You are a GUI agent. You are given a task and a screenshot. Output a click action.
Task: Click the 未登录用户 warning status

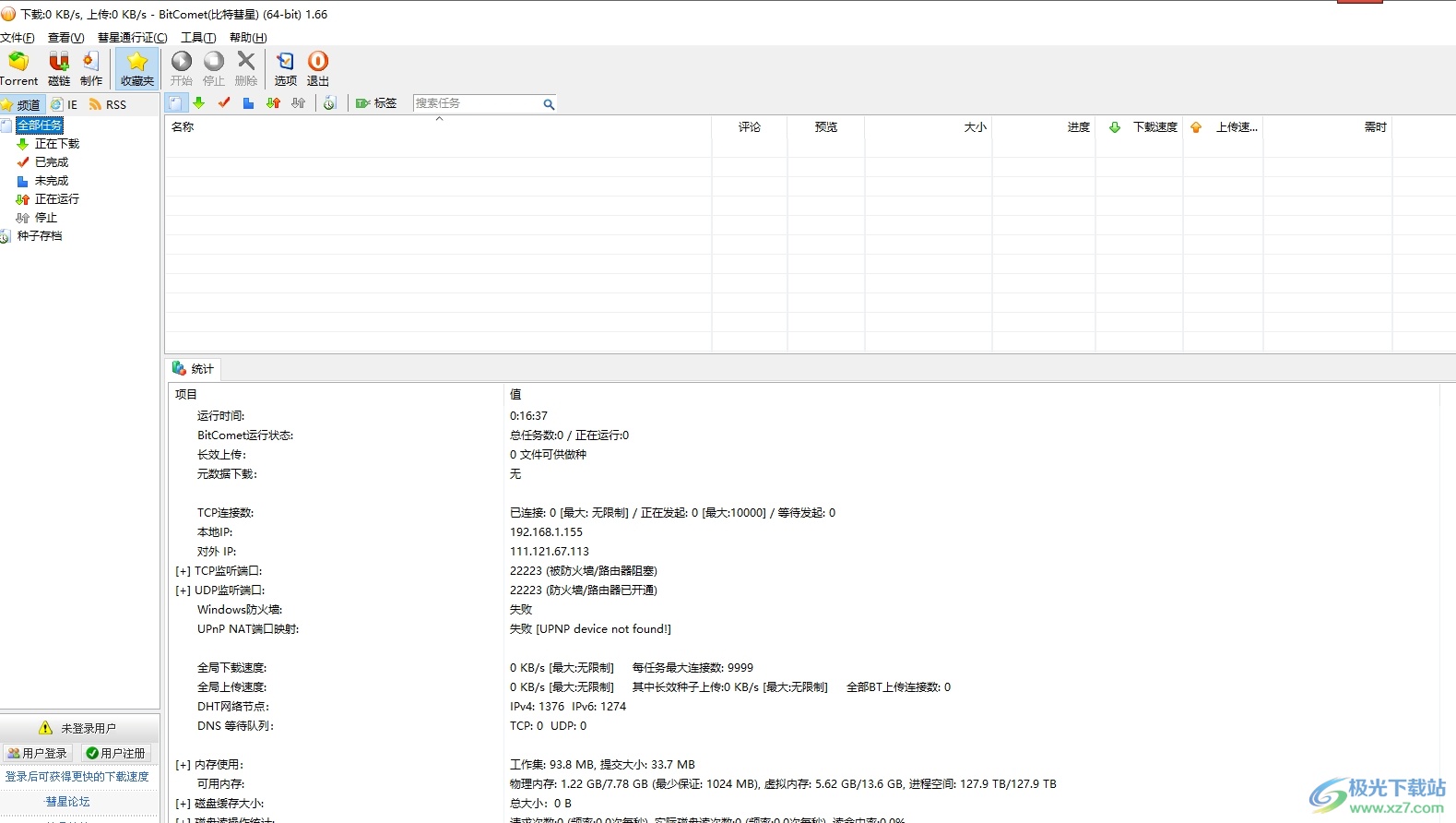click(x=78, y=729)
